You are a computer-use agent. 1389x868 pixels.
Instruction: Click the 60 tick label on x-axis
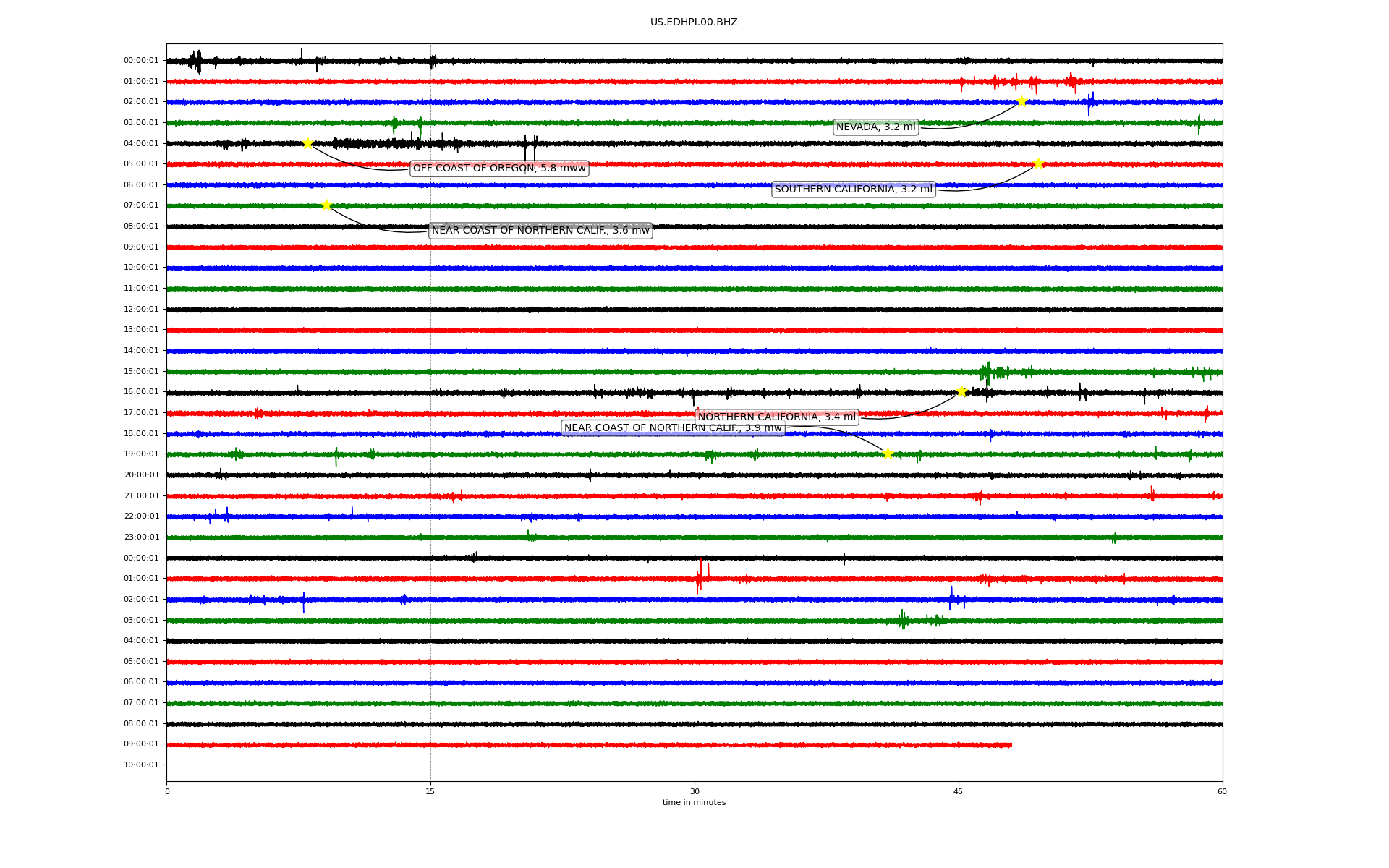(1222, 791)
